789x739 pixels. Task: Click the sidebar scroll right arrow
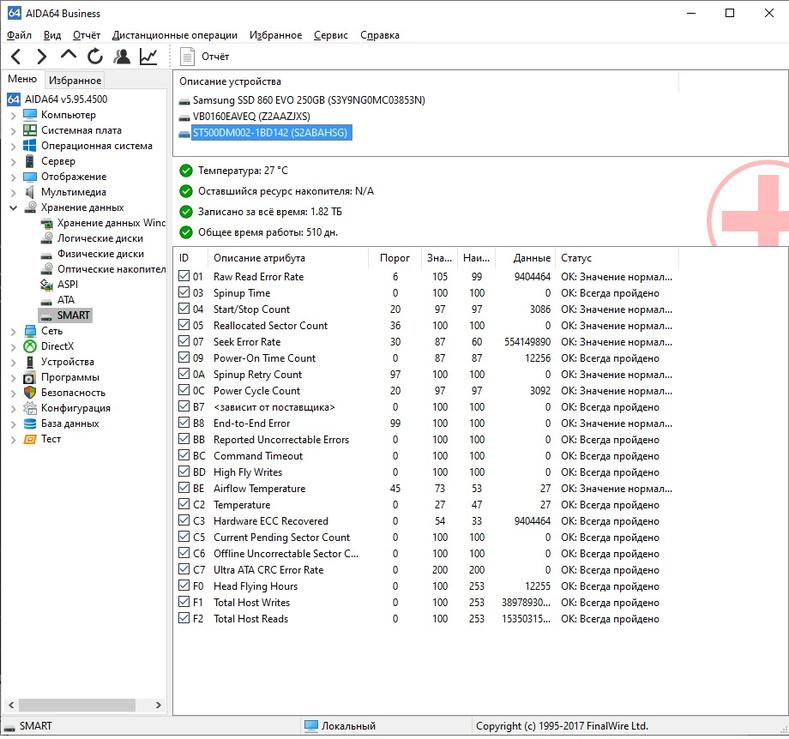point(158,705)
